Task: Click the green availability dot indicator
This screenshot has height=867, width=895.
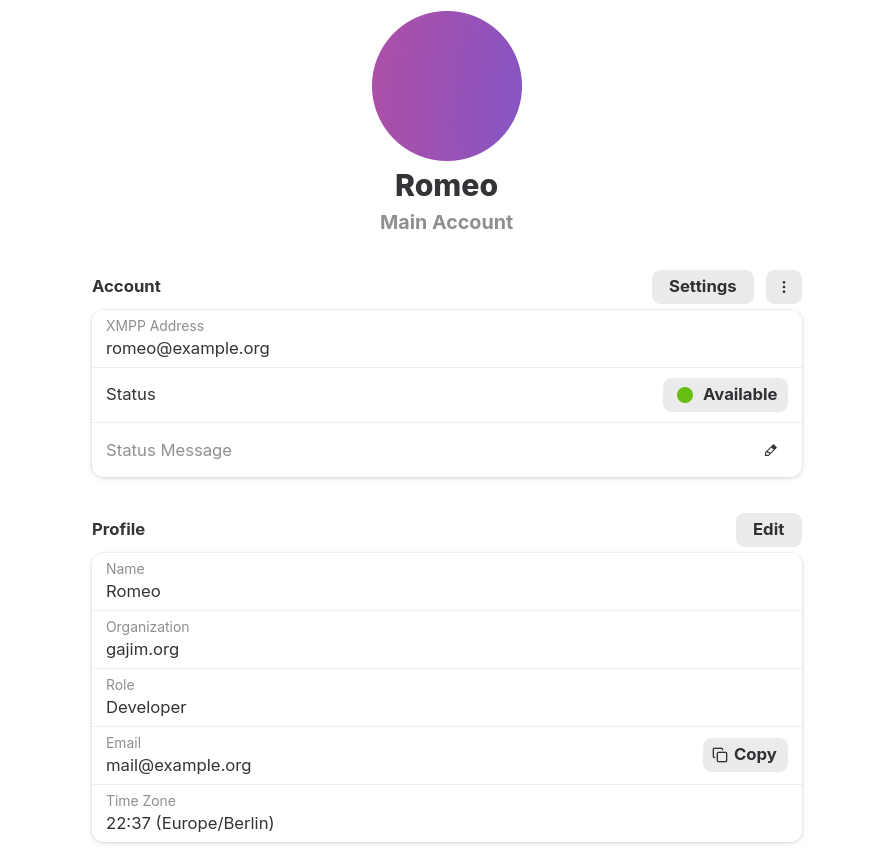Action: 685,394
